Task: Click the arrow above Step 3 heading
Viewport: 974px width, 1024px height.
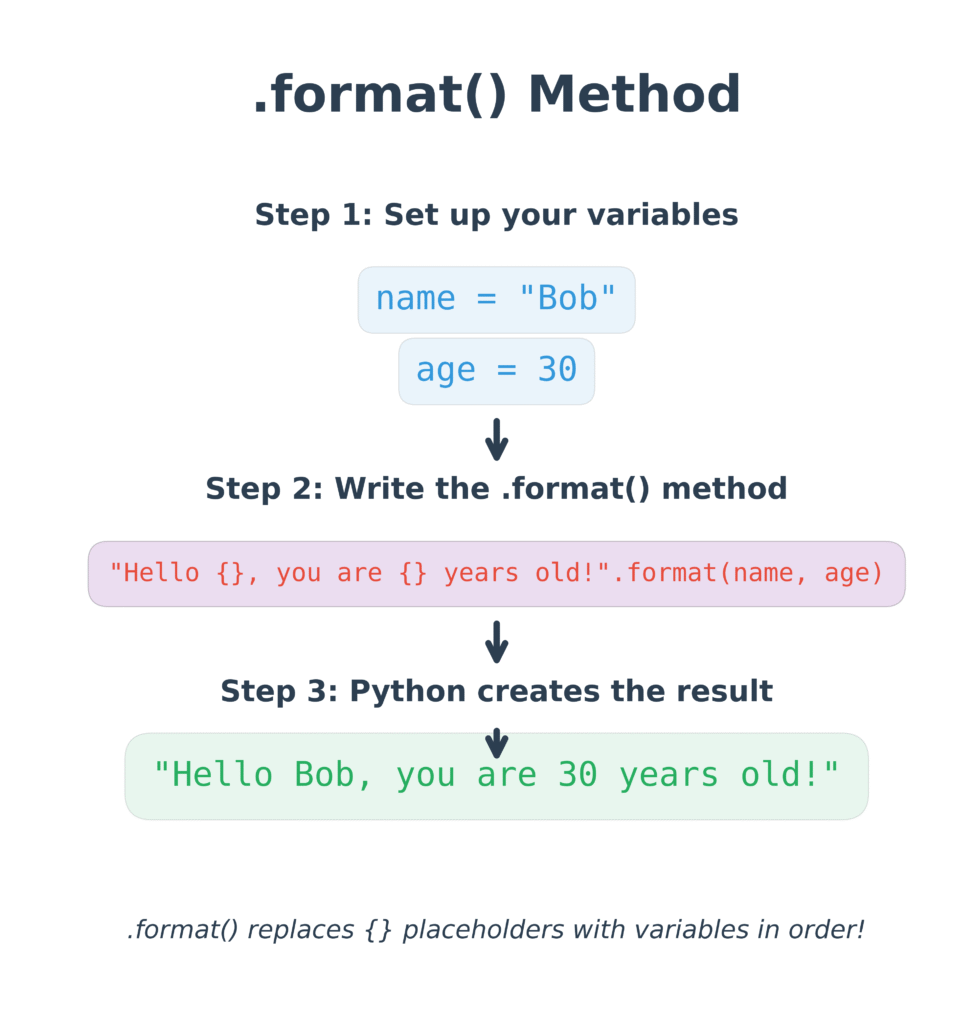Action: [496, 642]
